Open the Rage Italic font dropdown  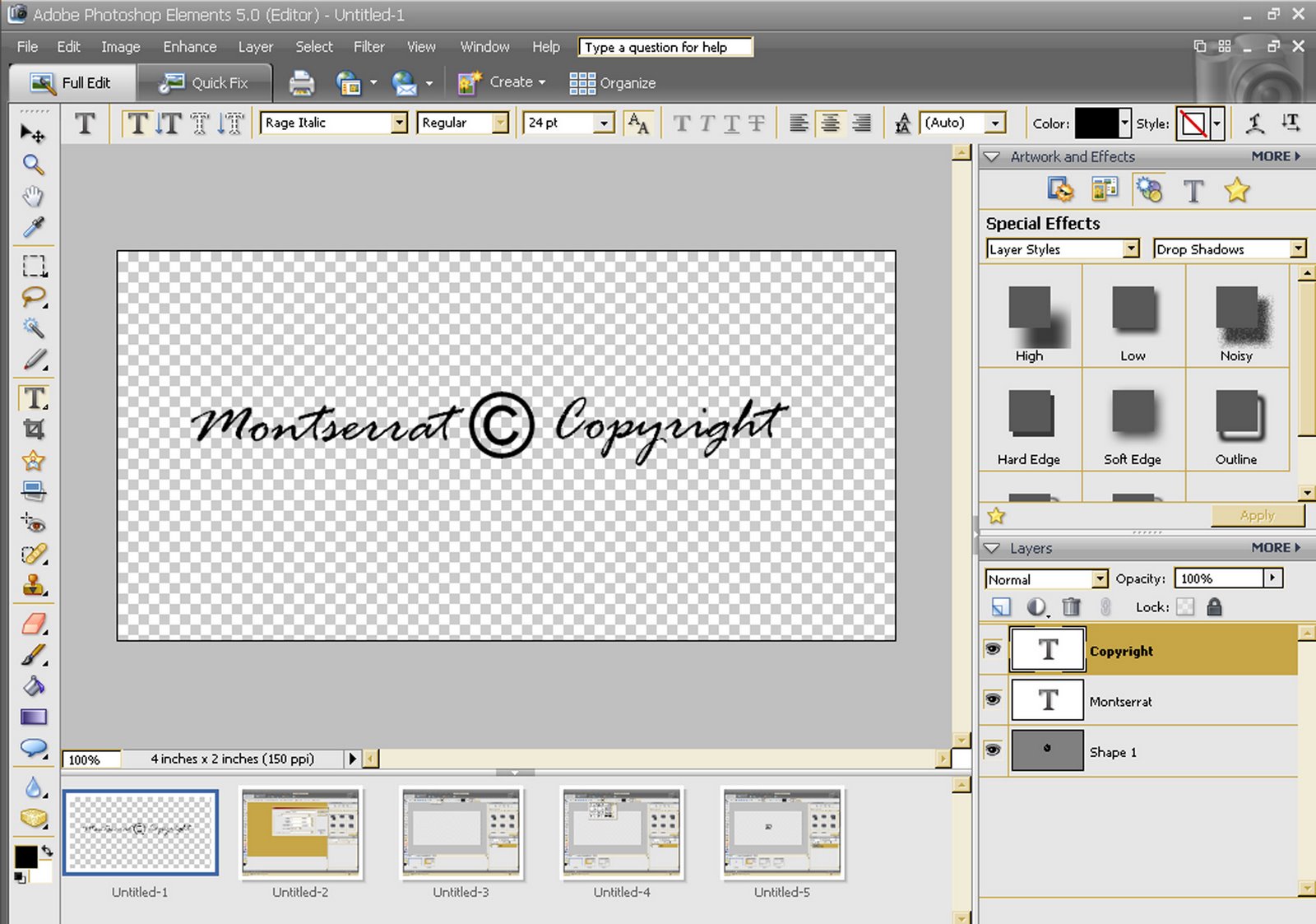399,123
